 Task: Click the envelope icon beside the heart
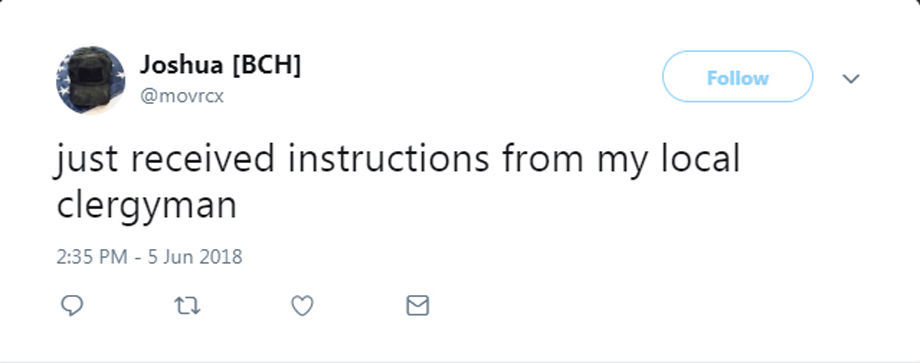pos(418,306)
